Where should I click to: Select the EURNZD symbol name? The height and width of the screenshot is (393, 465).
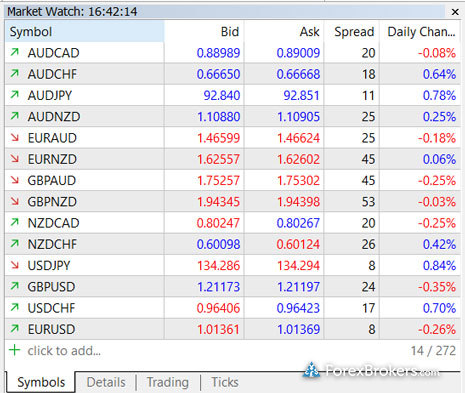[x=52, y=159]
